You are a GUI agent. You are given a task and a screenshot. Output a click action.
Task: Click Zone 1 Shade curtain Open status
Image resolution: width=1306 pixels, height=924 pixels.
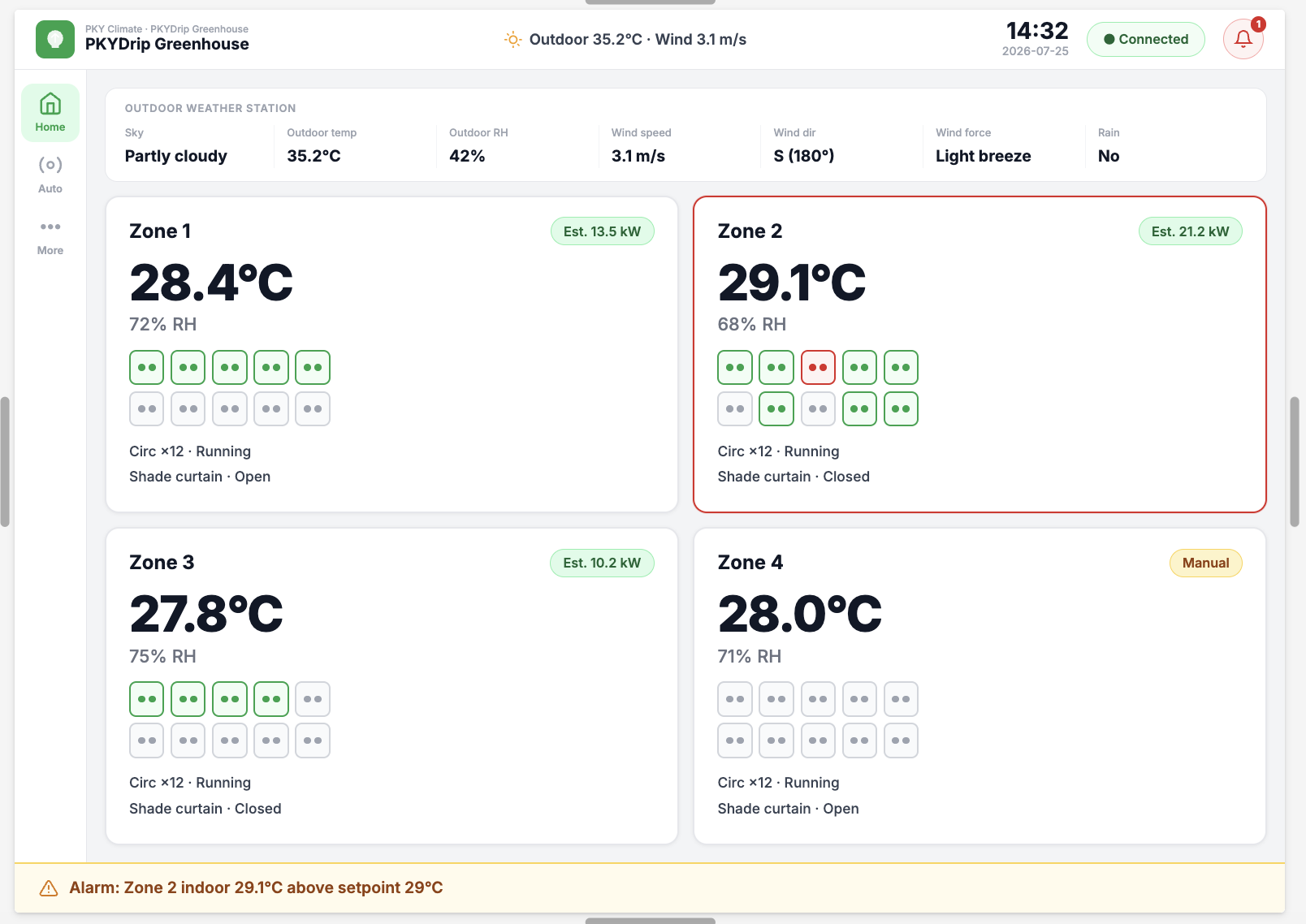pyautogui.click(x=200, y=477)
